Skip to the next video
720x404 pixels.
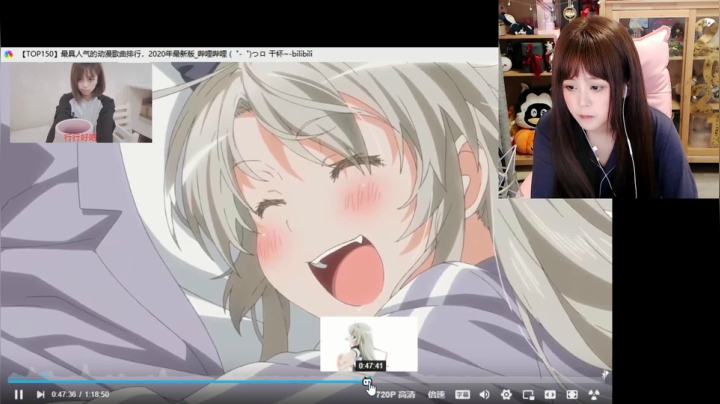40,394
